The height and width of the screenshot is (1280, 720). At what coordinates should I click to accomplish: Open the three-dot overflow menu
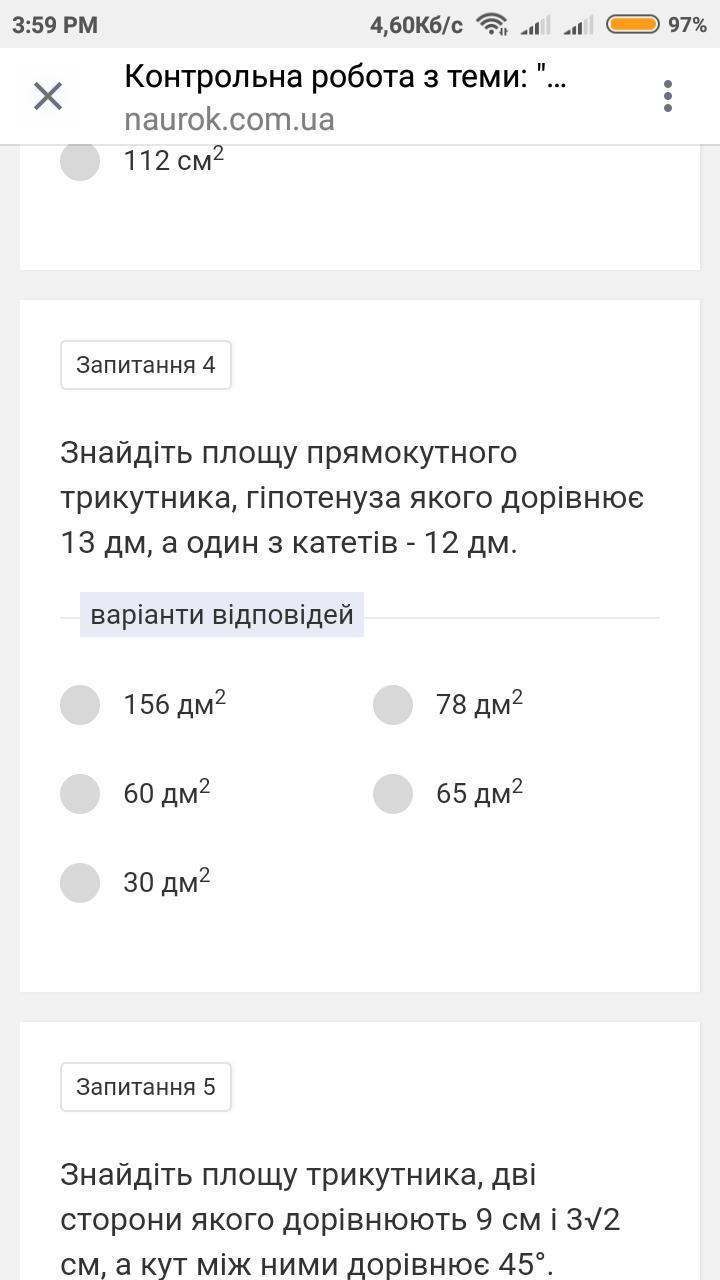668,97
